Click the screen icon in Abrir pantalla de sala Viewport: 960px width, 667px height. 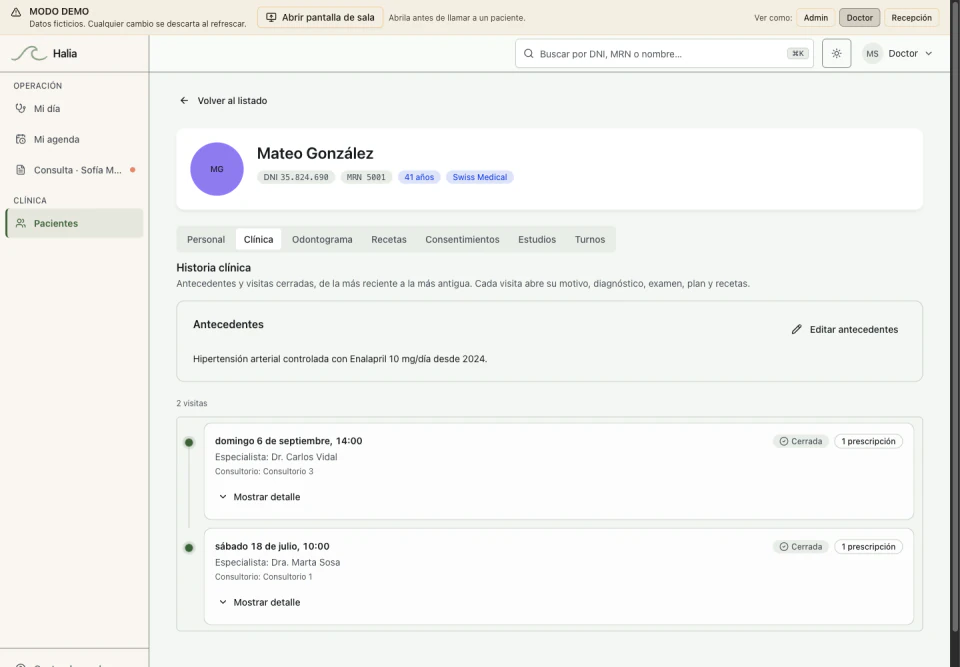(x=271, y=17)
